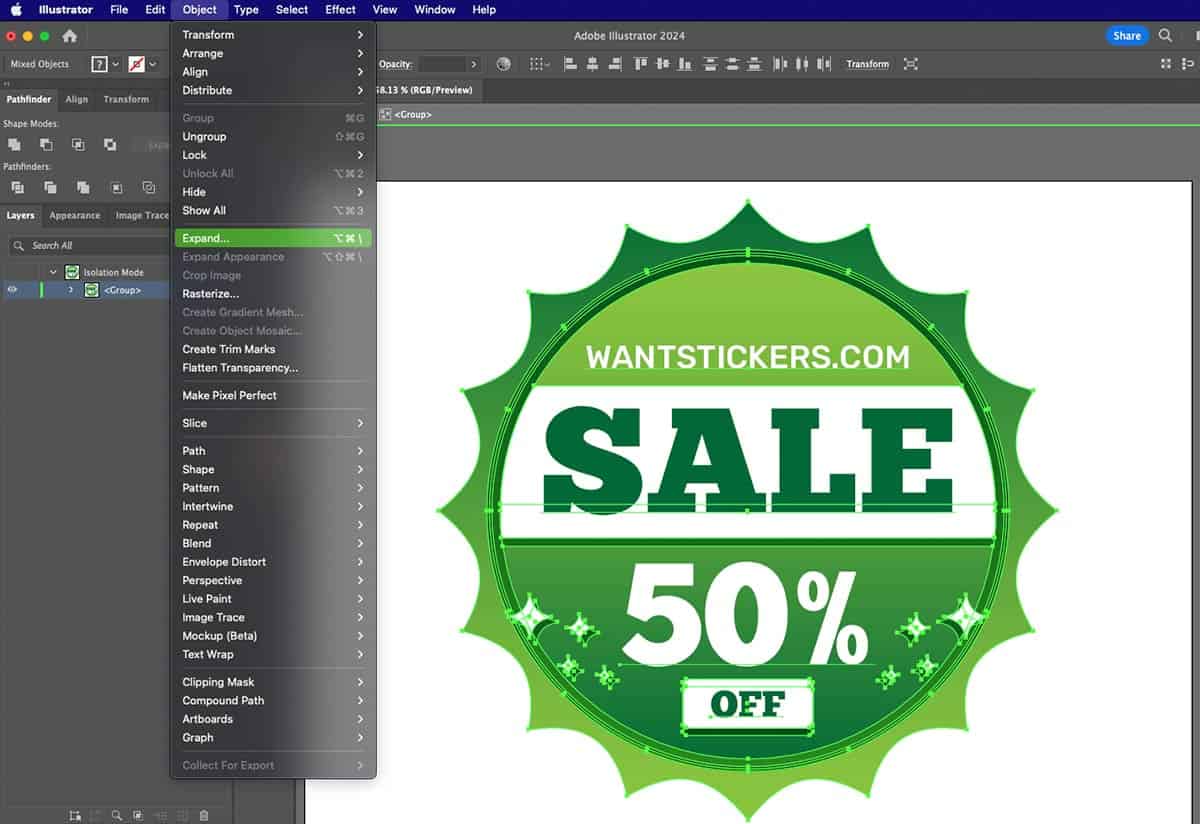Open the Clipping Mask submenu
This screenshot has width=1200, height=824.
(x=272, y=682)
